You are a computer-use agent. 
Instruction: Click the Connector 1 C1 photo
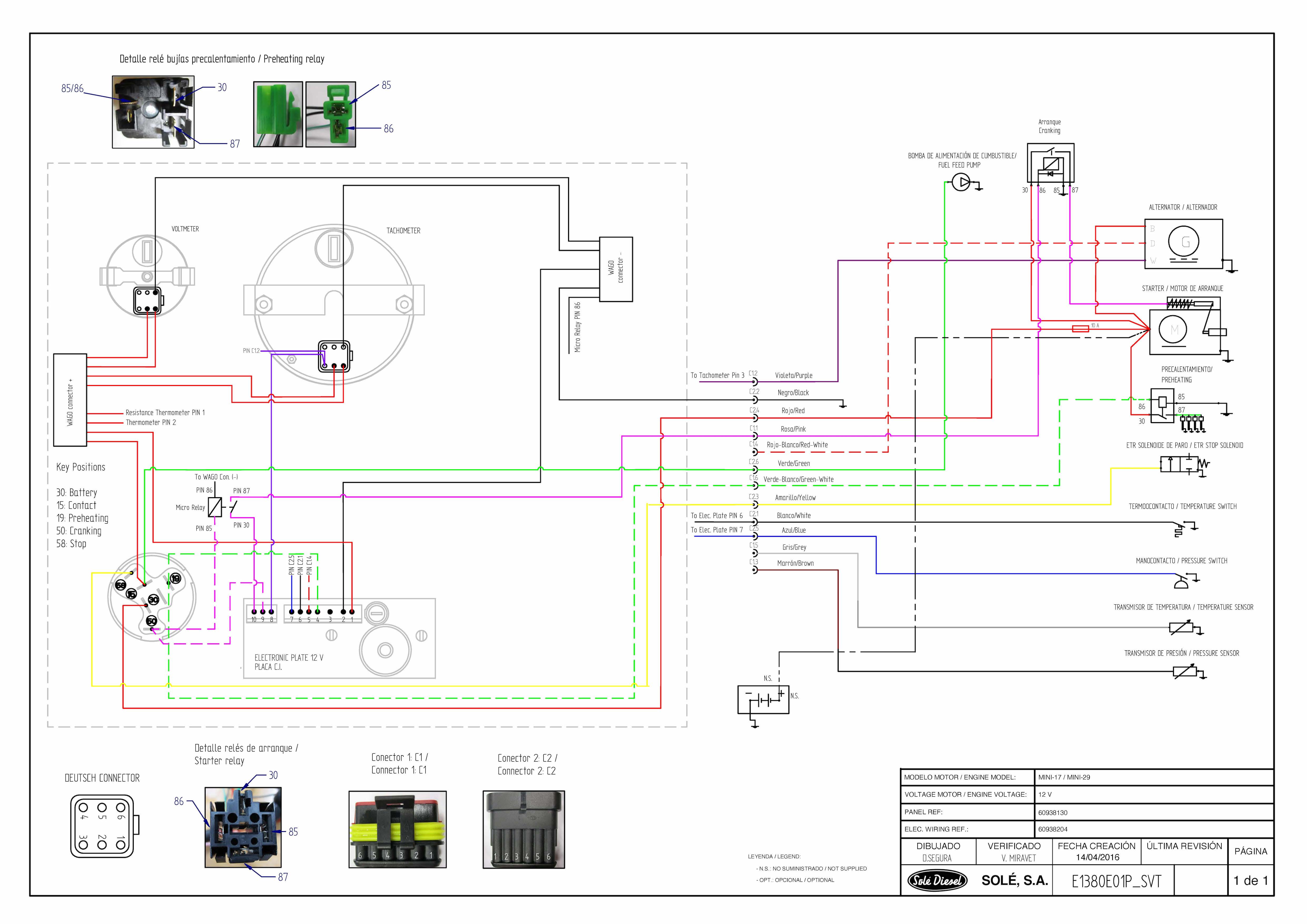tap(397, 829)
